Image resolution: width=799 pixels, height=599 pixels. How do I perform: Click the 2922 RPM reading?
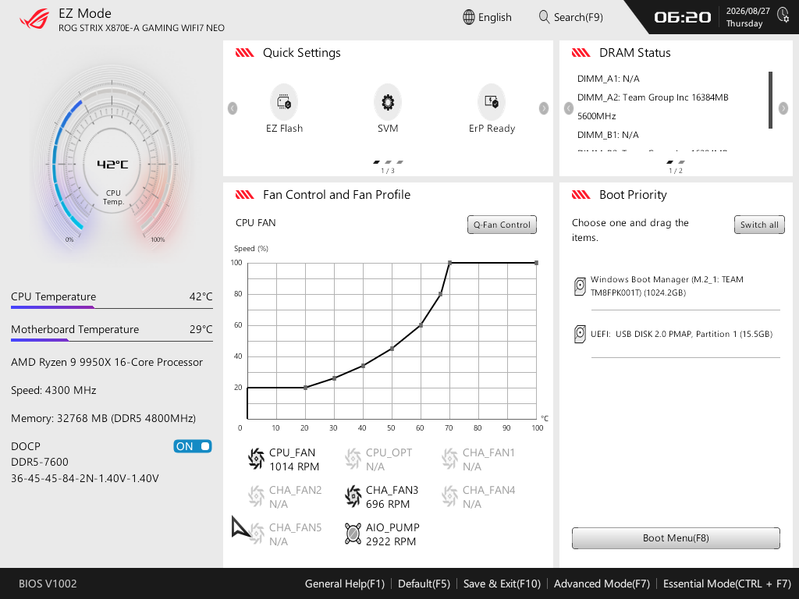[x=391, y=541]
